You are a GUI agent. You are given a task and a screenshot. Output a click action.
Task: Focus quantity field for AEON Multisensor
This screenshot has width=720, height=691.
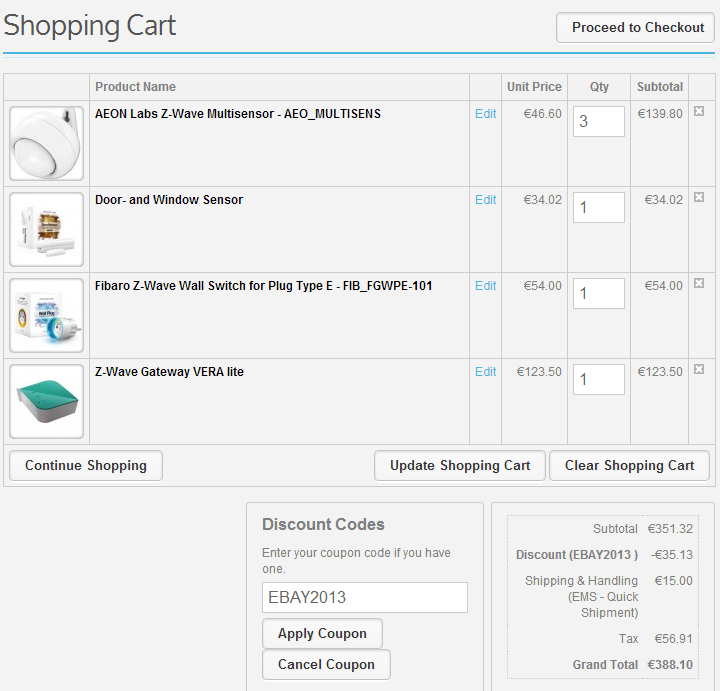point(599,121)
